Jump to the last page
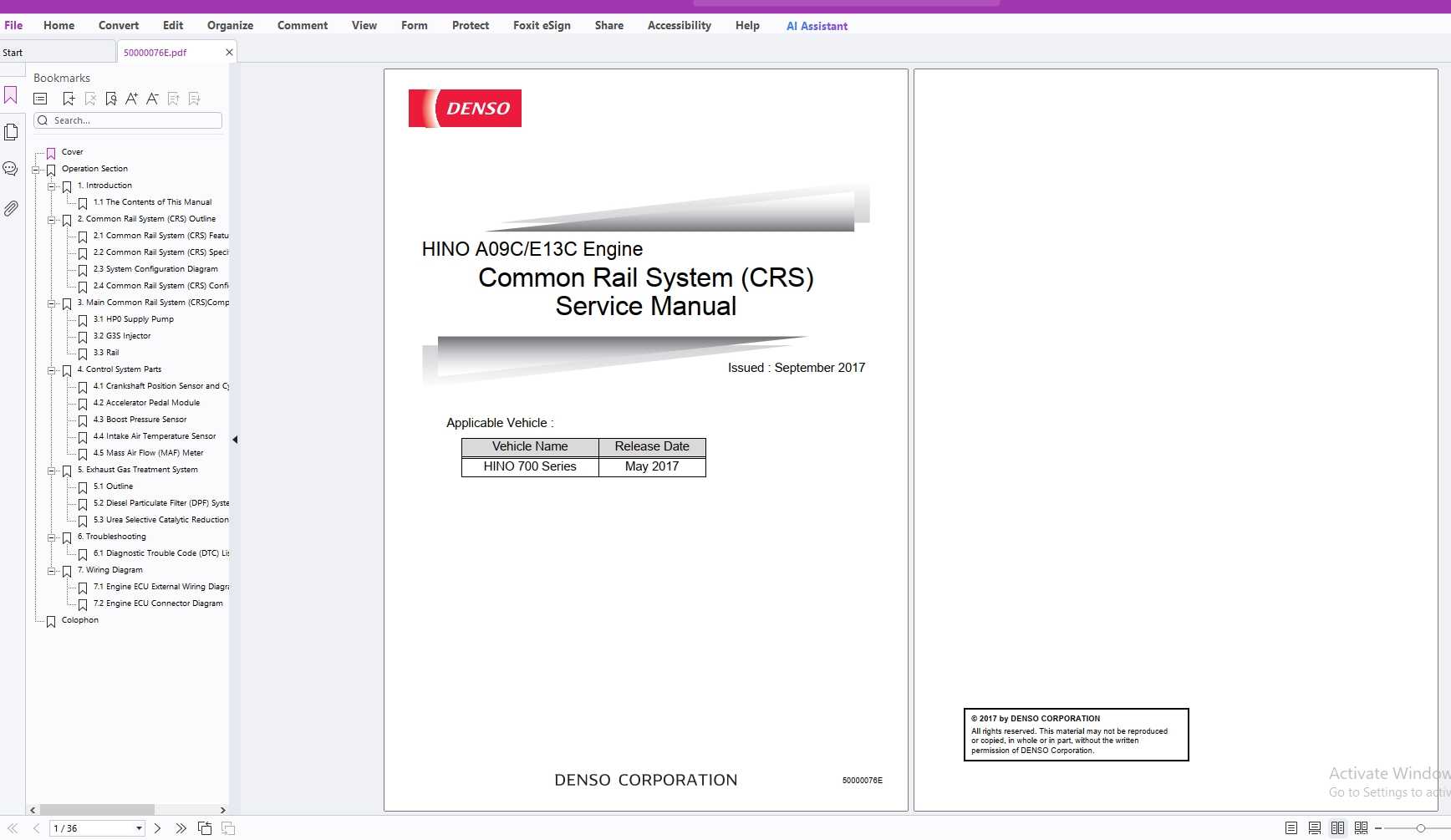Viewport: 1451px width, 840px height. pyautogui.click(x=181, y=828)
